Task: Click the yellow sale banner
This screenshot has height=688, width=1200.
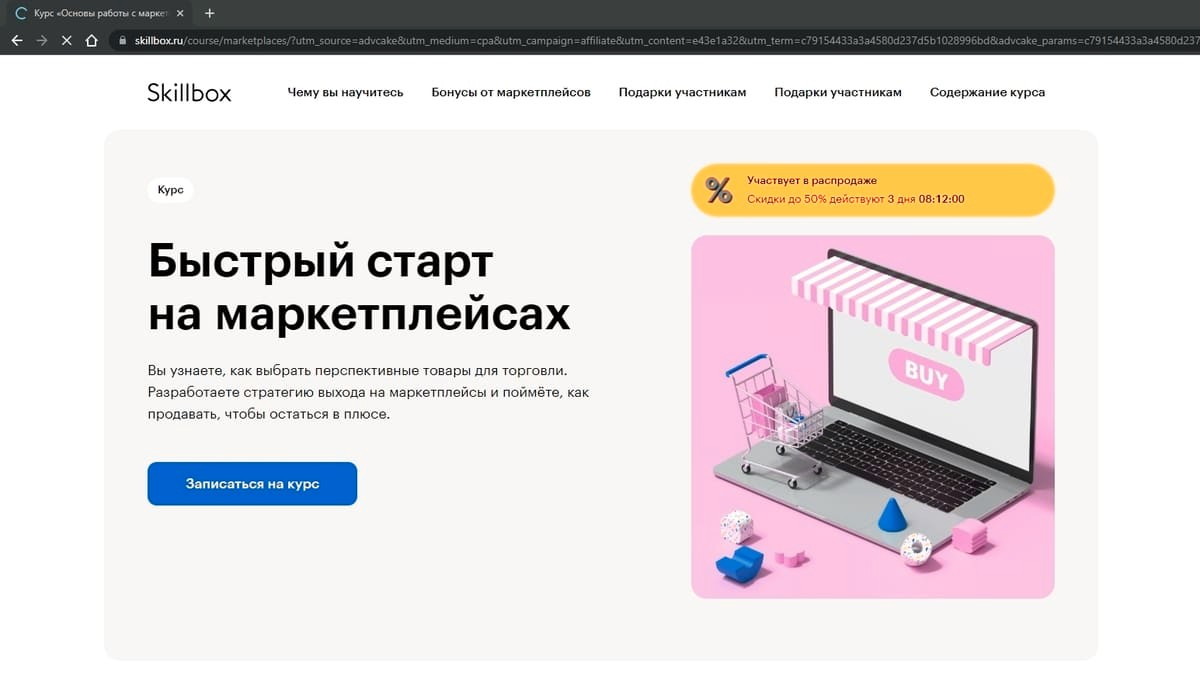Action: point(872,190)
